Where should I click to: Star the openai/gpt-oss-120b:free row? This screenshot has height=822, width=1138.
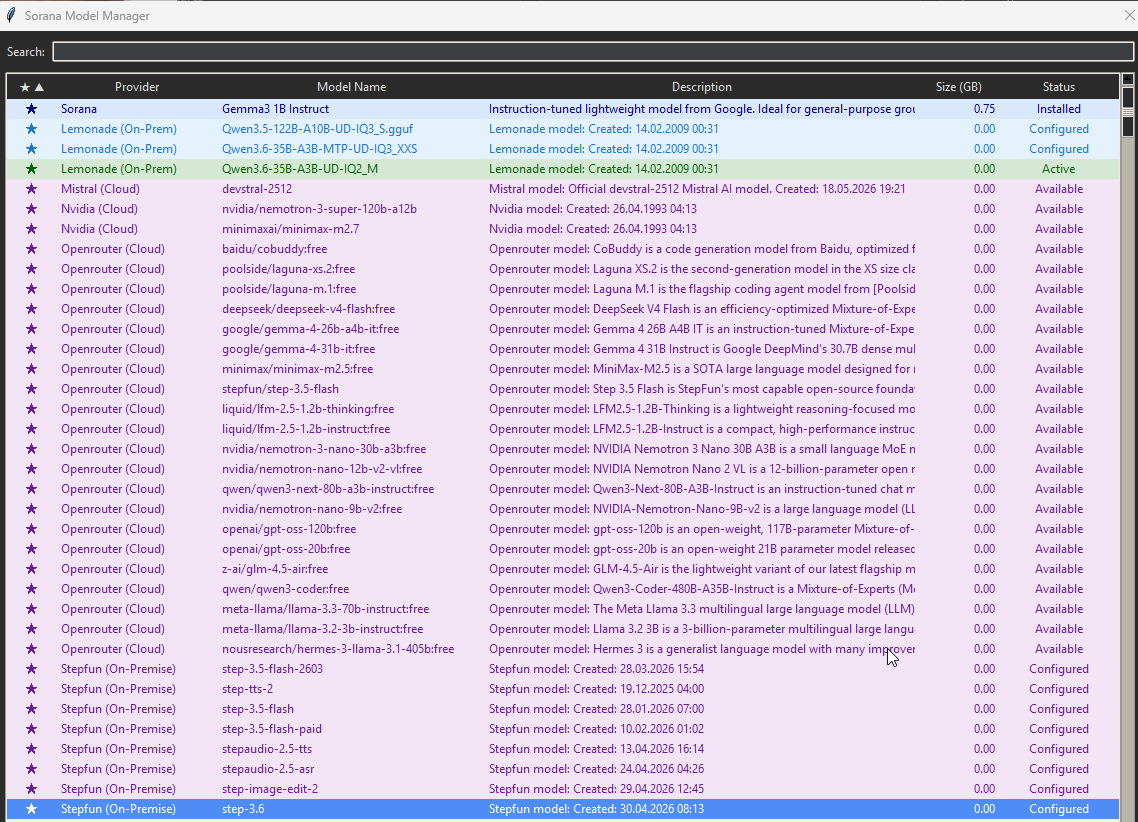(31, 529)
